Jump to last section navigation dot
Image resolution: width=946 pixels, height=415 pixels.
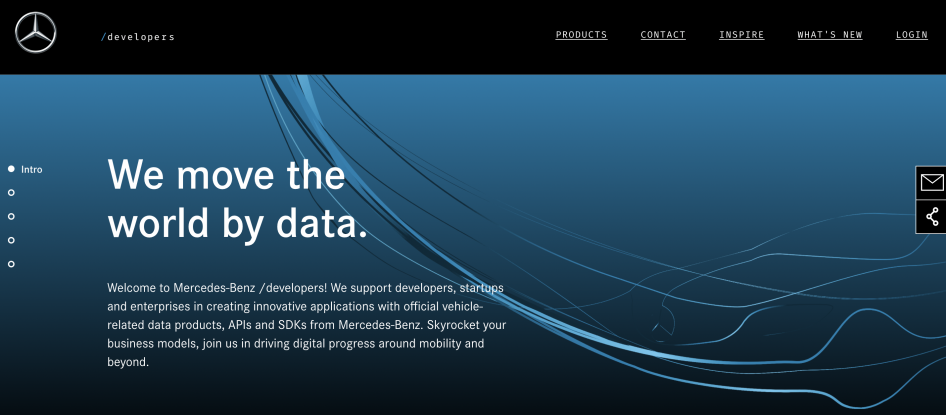(x=11, y=264)
